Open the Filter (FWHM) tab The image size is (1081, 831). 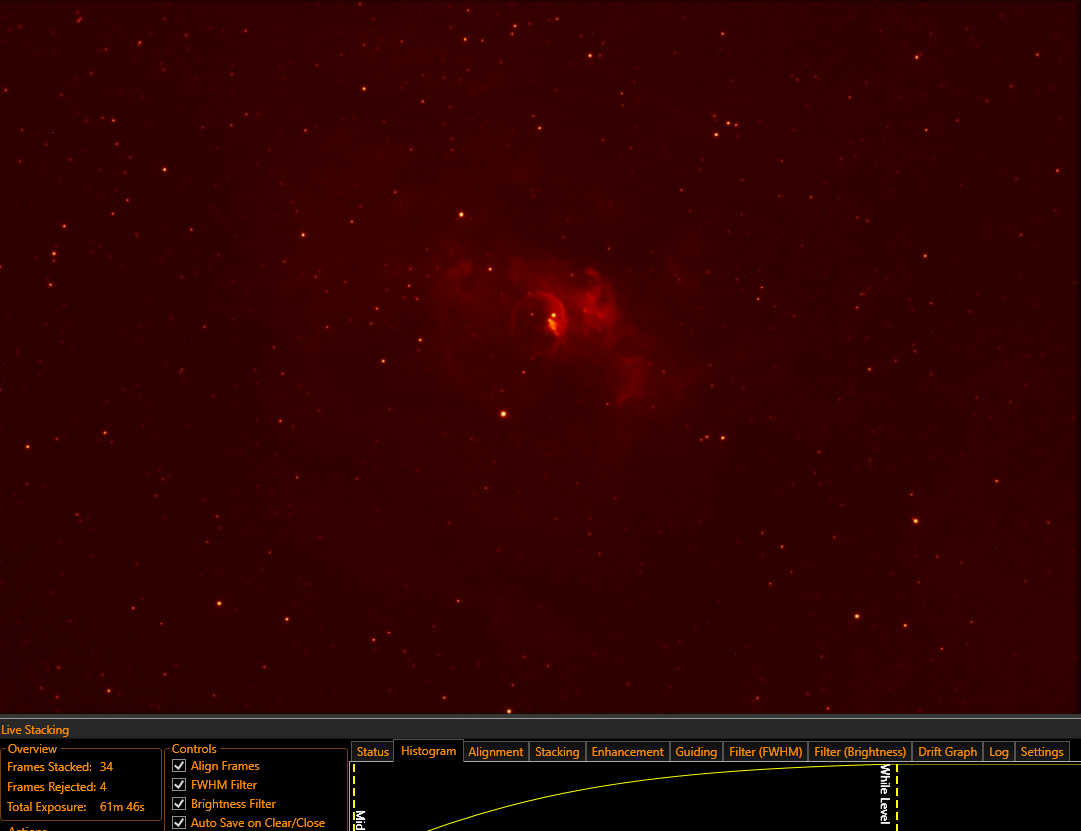tap(765, 752)
